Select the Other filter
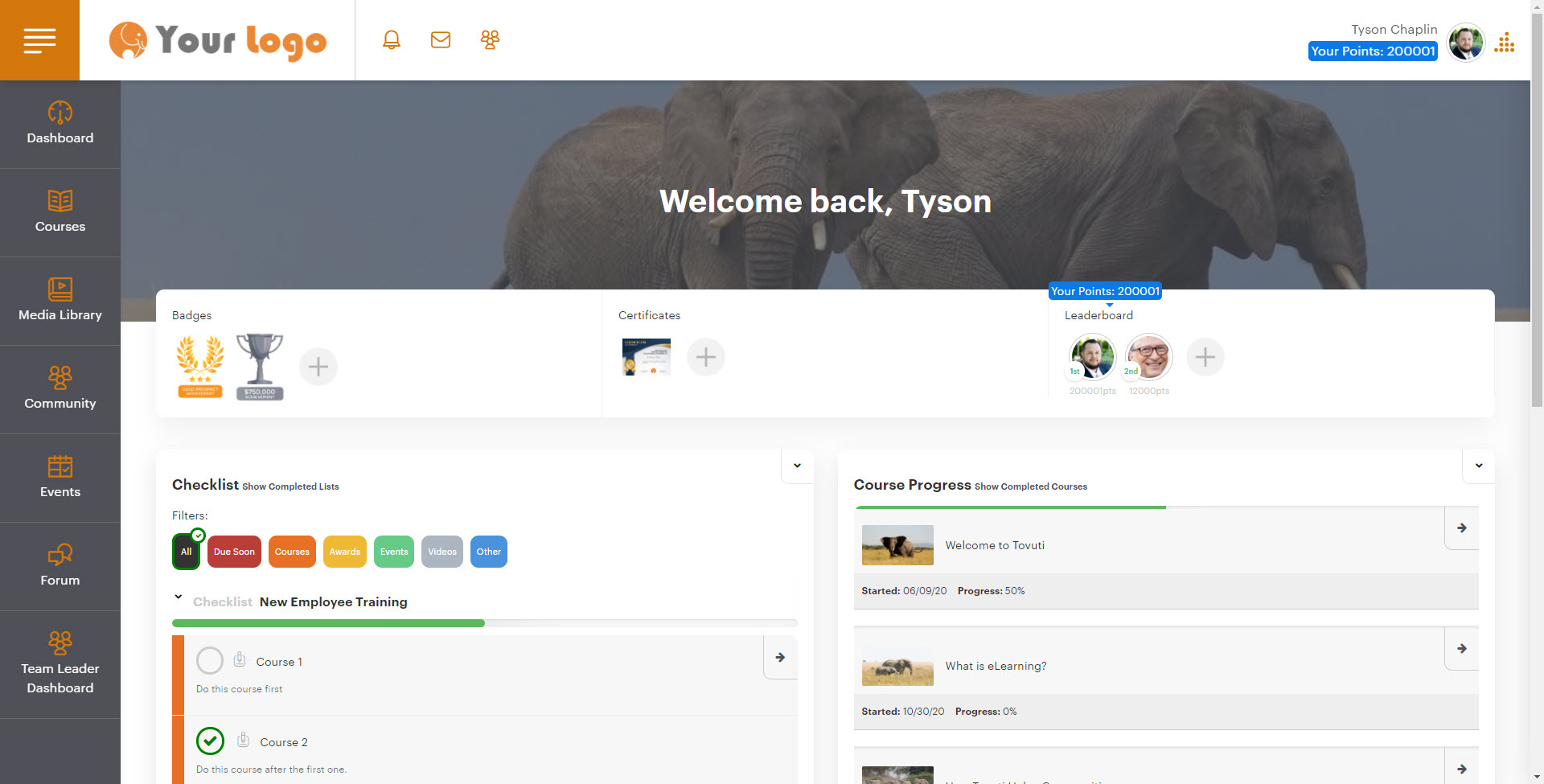Screen dimensions: 1544x784 pos(489,552)
